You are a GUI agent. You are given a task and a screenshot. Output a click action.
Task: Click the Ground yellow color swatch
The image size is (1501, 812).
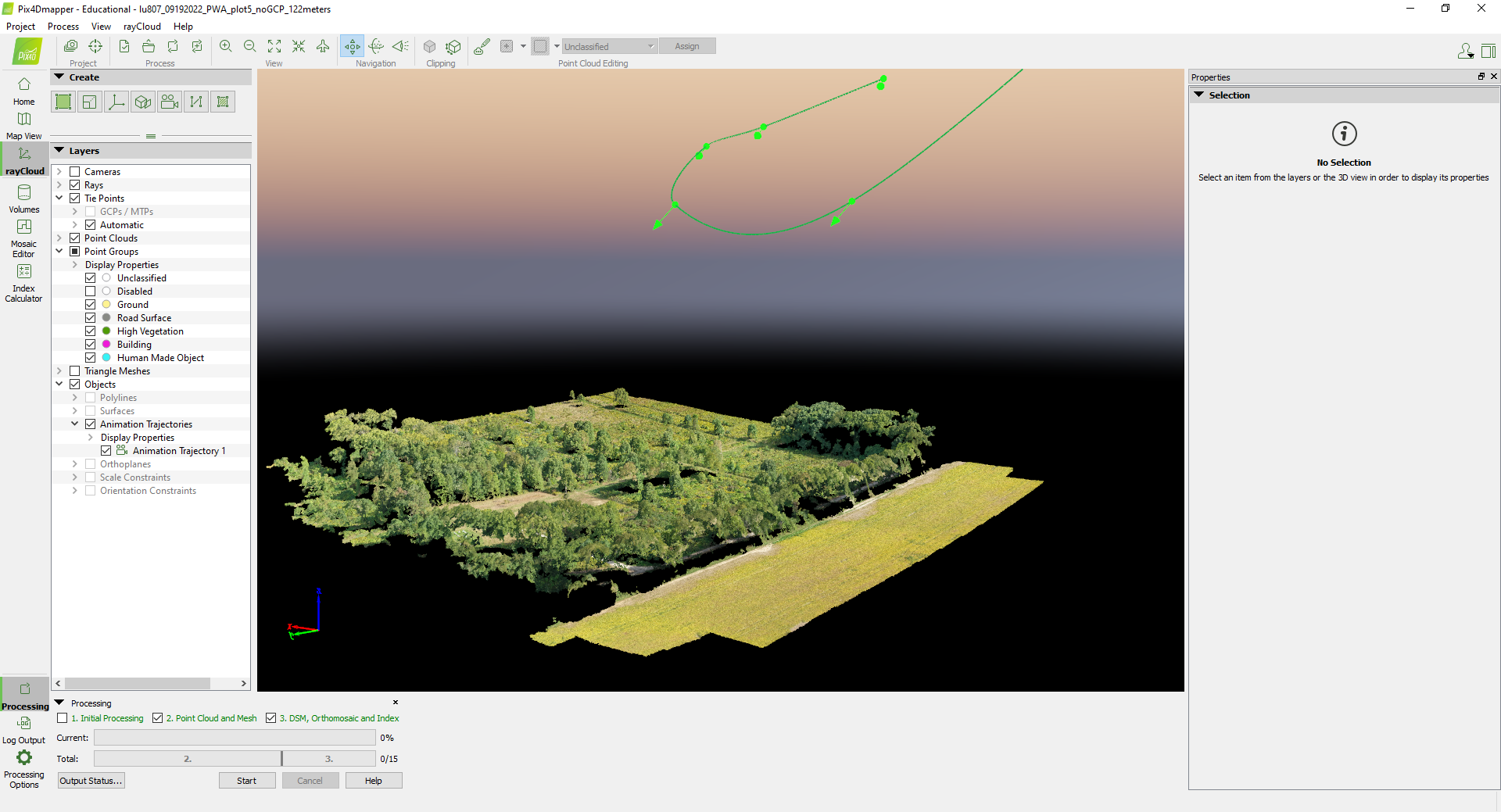106,305
